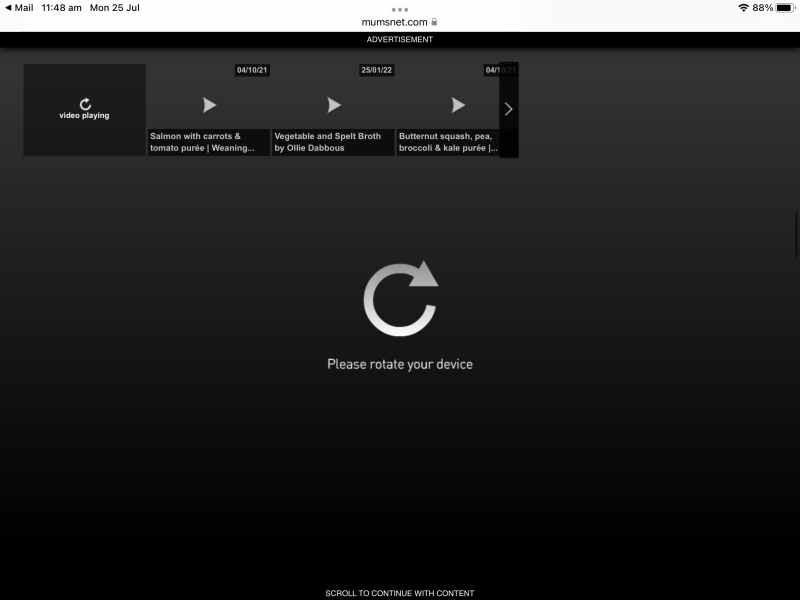Open 'Butternut squash, pea, broccoli & kale' title
This screenshot has width=800, height=600.
(448, 142)
